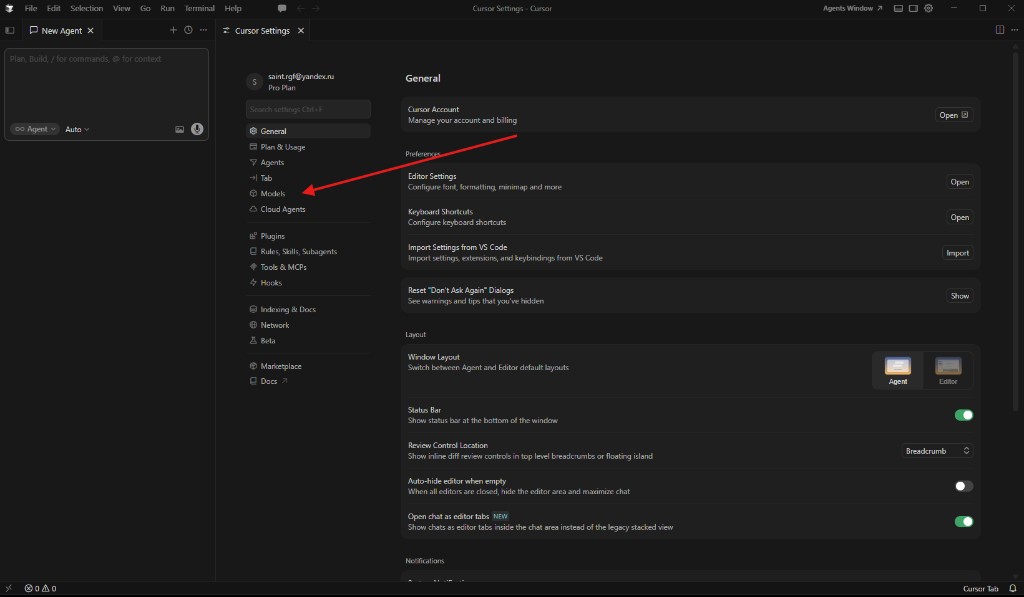1024x597 pixels.
Task: Select Network in settings sidebar
Action: pos(308,325)
